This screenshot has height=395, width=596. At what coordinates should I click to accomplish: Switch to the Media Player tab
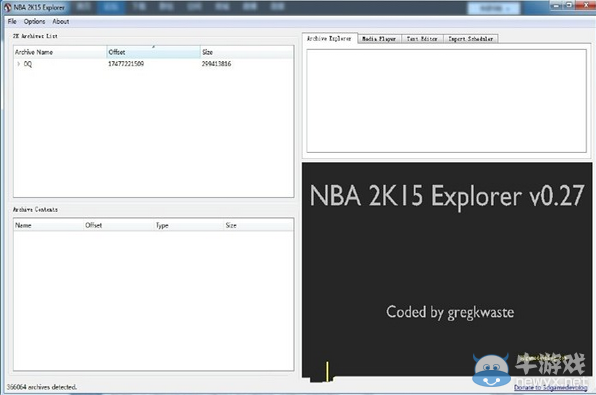coord(379,39)
